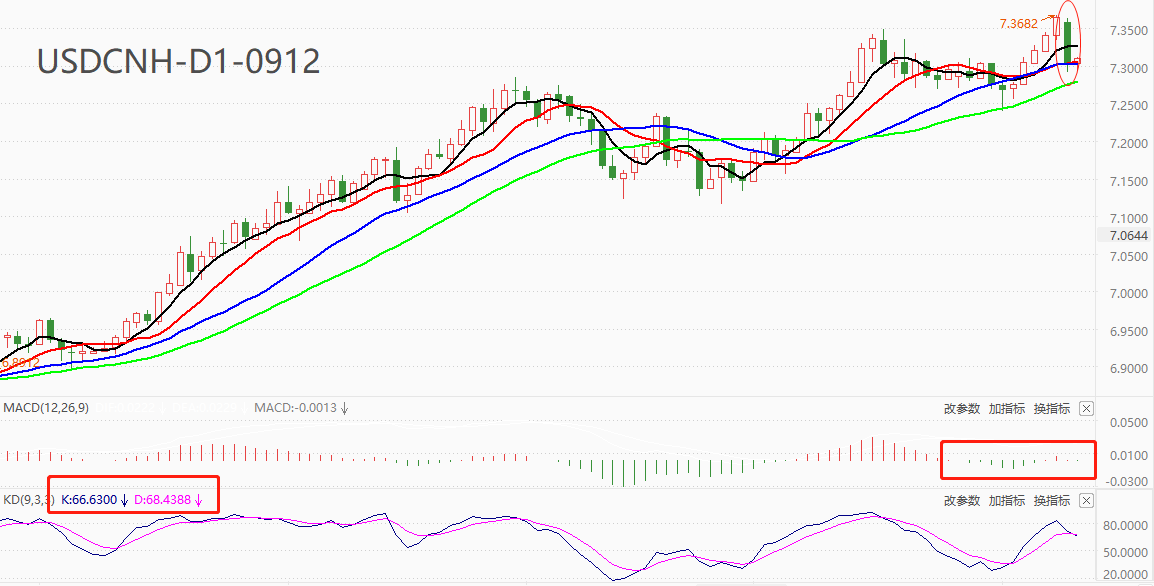Click the USDCNH-D1-0912 chart title
1154x586 pixels.
click(x=178, y=61)
